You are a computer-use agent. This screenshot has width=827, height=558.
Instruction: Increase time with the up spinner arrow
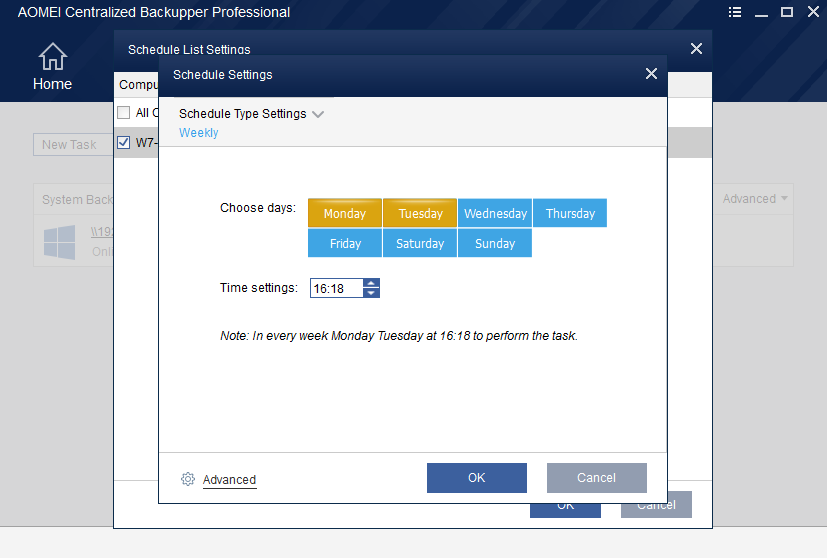[x=371, y=283]
